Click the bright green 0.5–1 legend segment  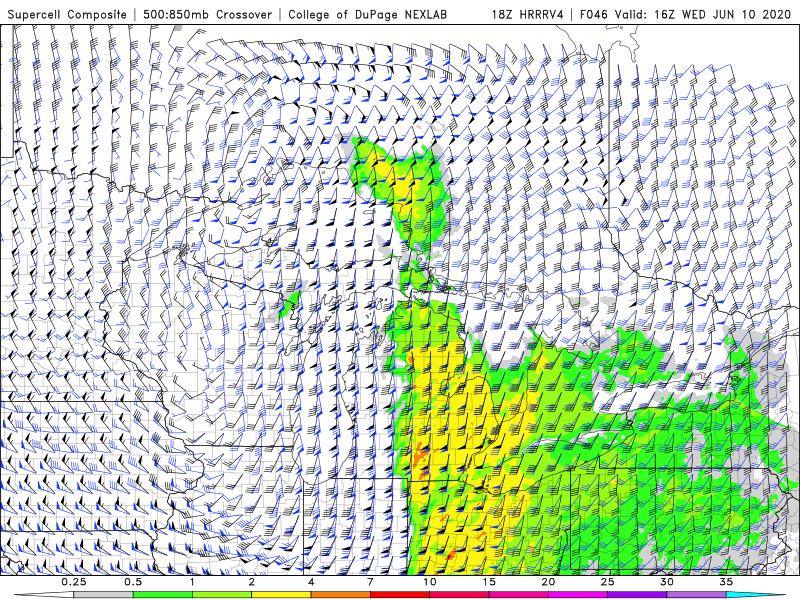162,595
